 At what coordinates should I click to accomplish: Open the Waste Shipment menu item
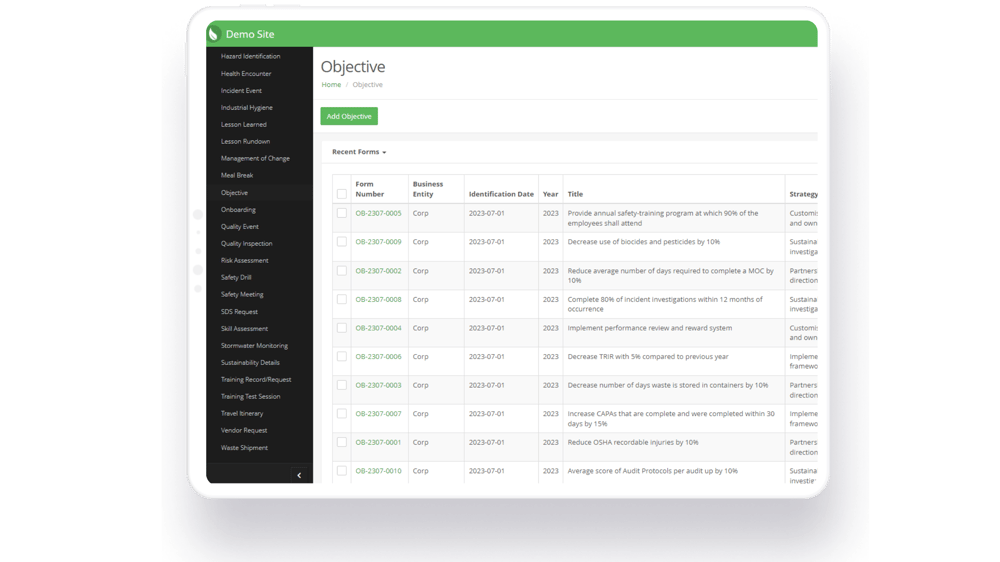click(x=244, y=448)
